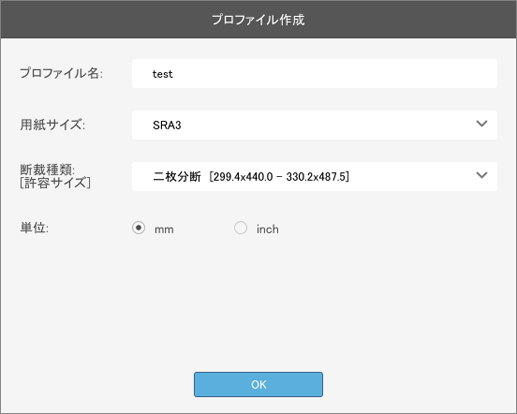
Task: Select the inch unit radio button
Action: pos(240,228)
